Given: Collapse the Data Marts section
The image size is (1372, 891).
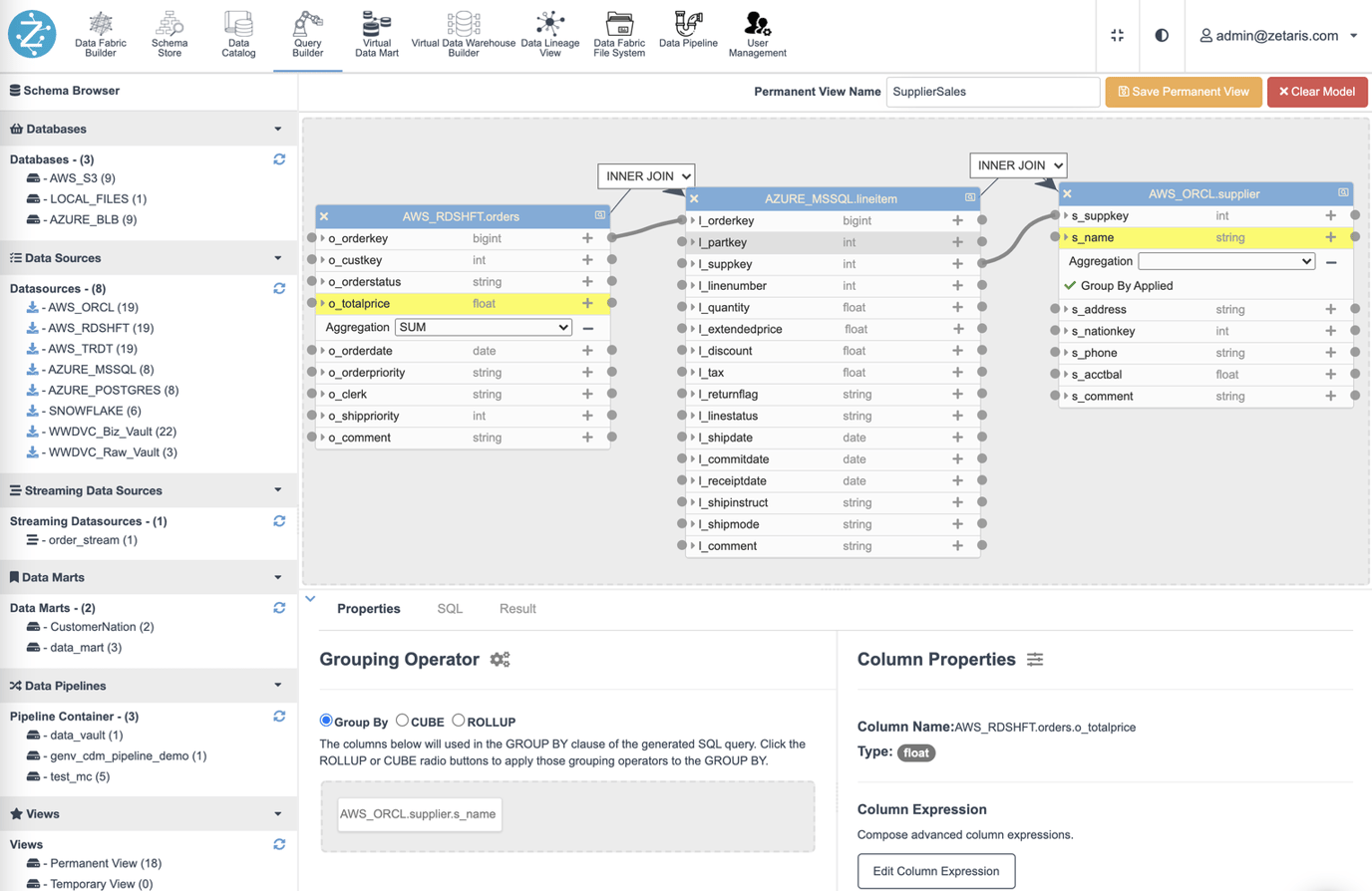Looking at the screenshot, I should [277, 577].
